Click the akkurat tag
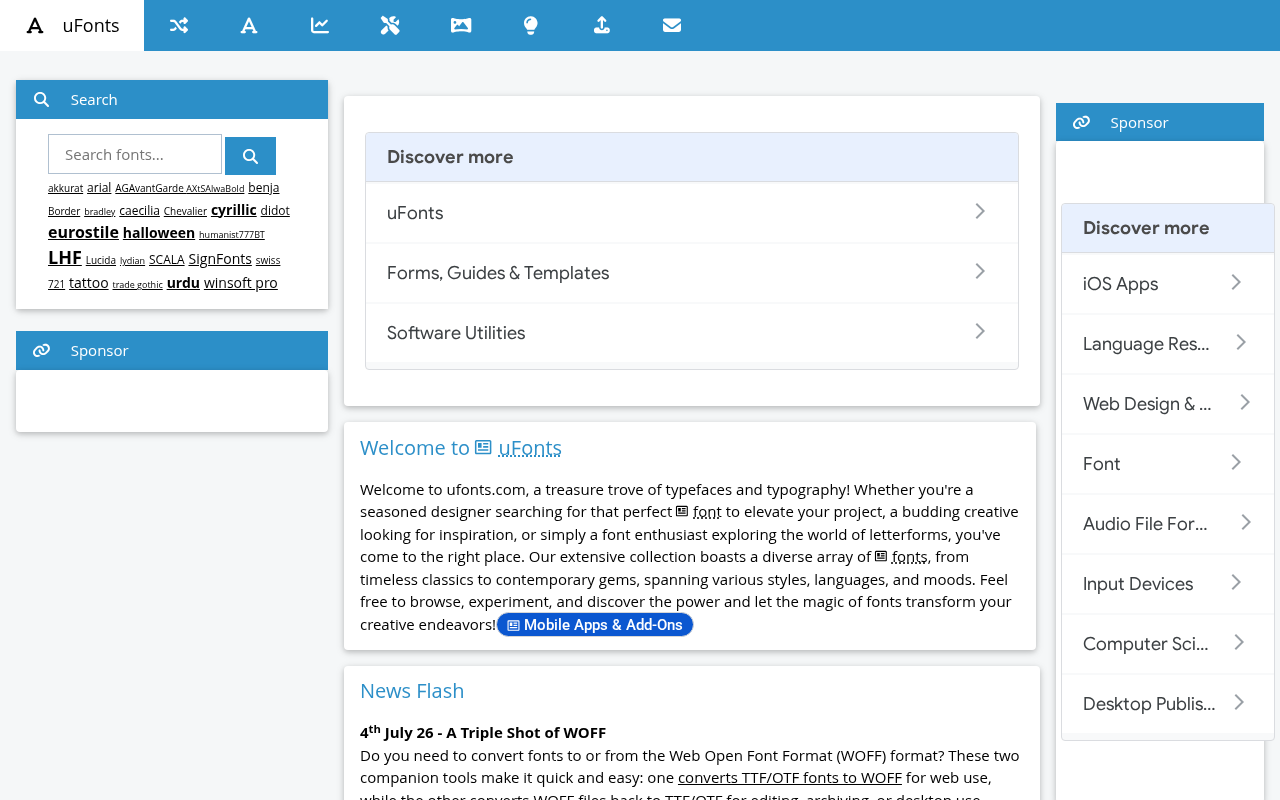The width and height of the screenshot is (1280, 800). (x=65, y=188)
